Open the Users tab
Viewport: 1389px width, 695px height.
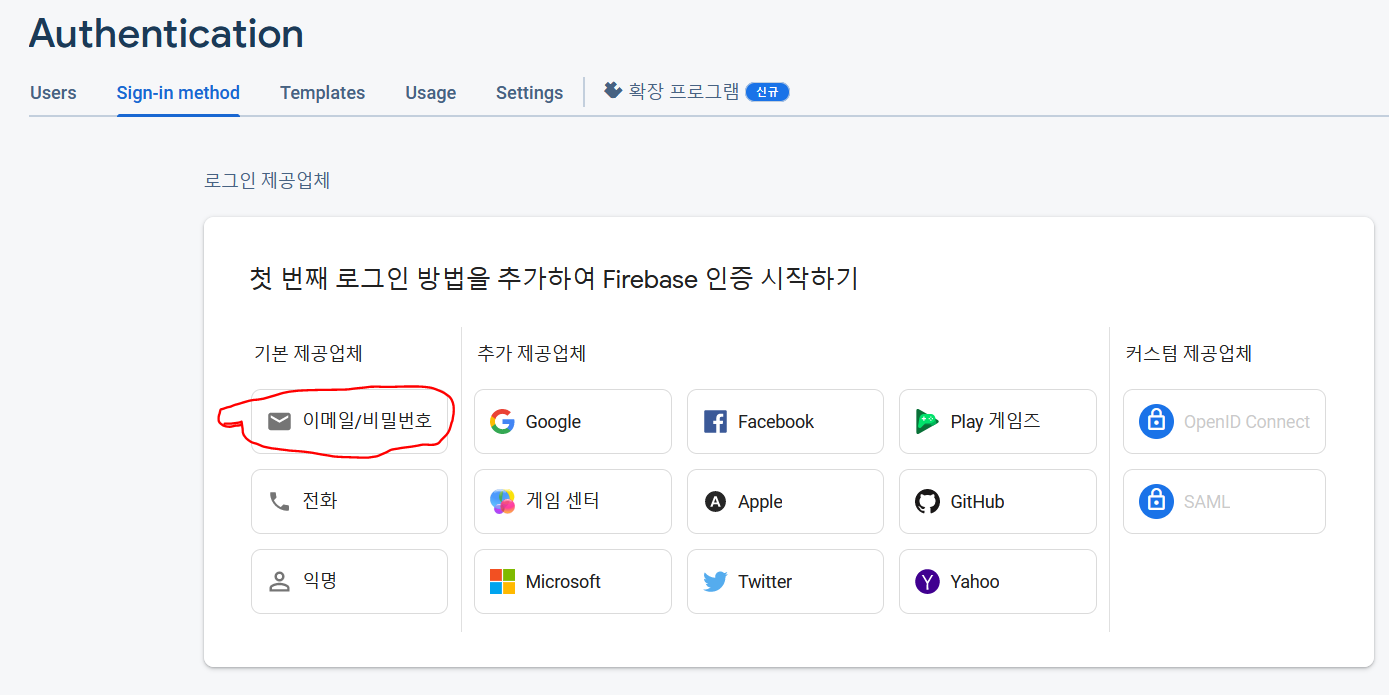(53, 93)
